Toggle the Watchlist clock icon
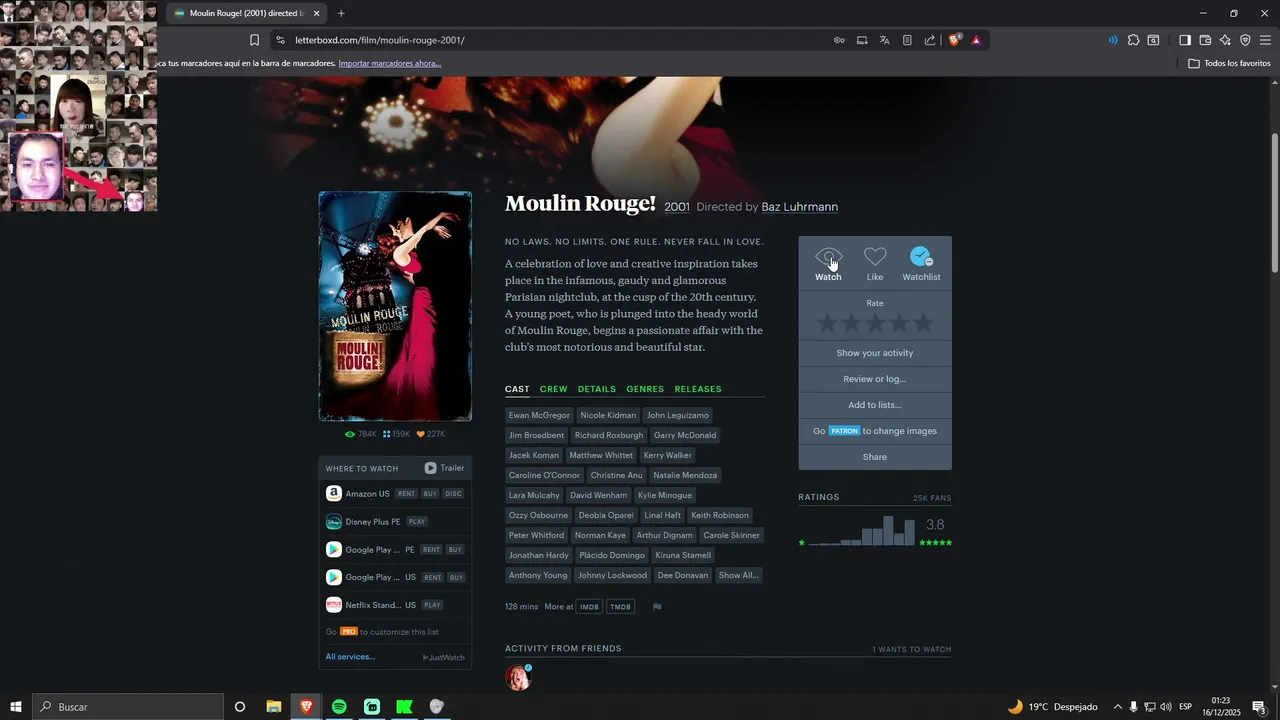The width and height of the screenshot is (1280, 720). coord(921,258)
